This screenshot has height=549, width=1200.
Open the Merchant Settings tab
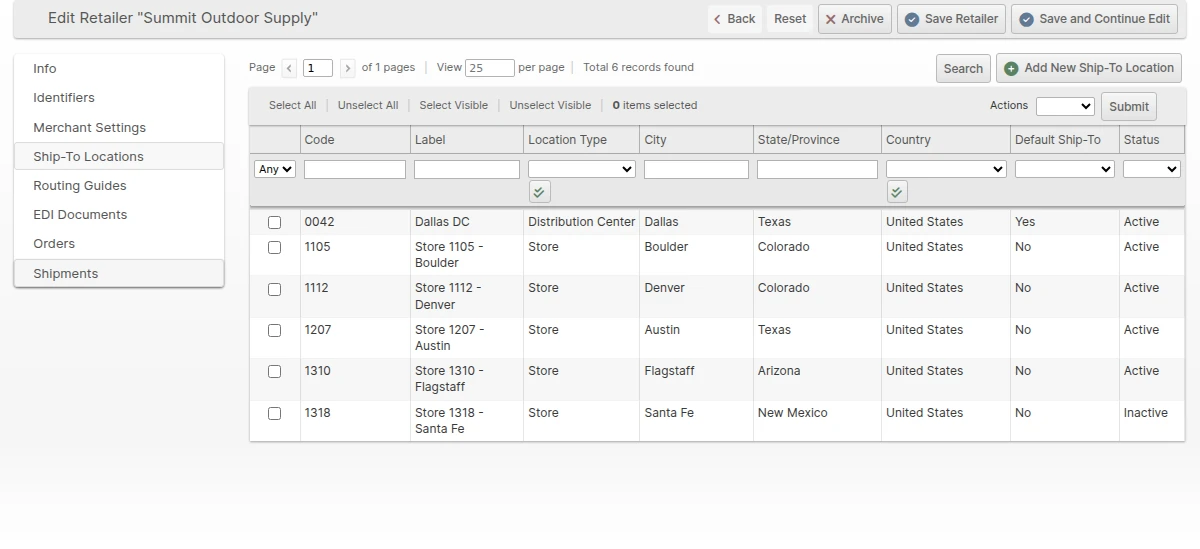(119, 128)
